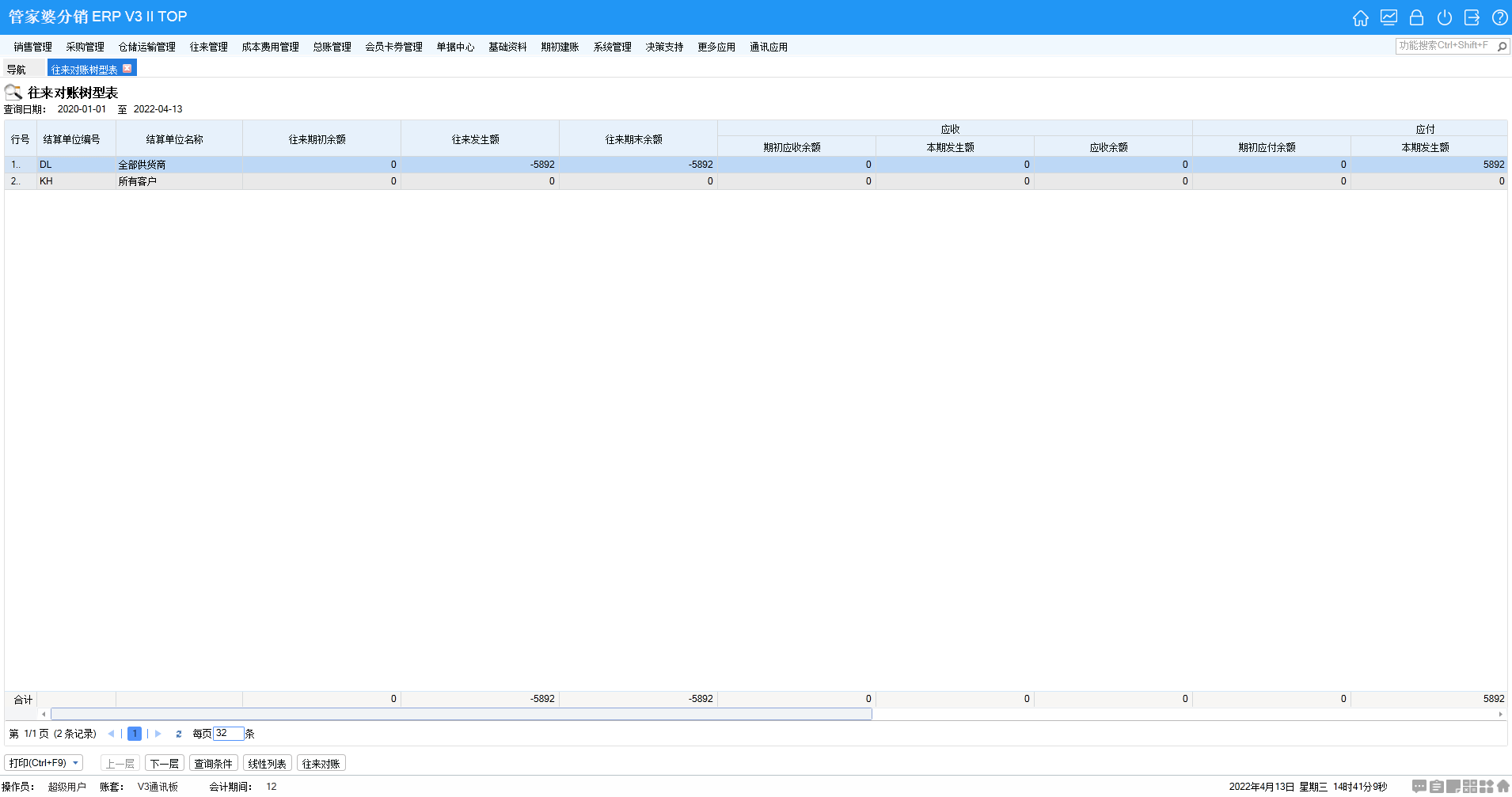This screenshot has height=797, width=1512.
Task: Click the 往来发生额 column header
Action: pos(480,139)
